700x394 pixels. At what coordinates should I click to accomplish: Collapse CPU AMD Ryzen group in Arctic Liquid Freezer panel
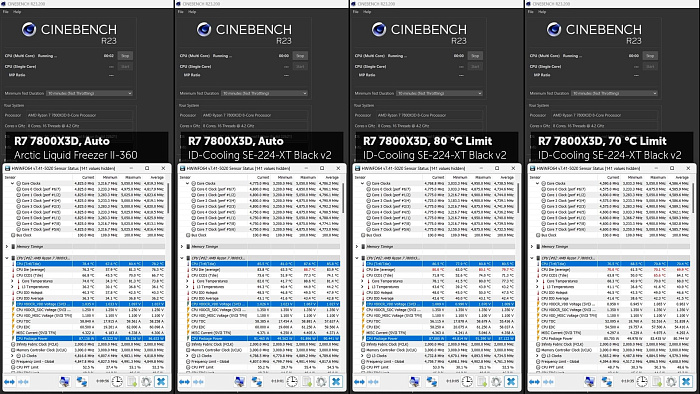(7, 258)
